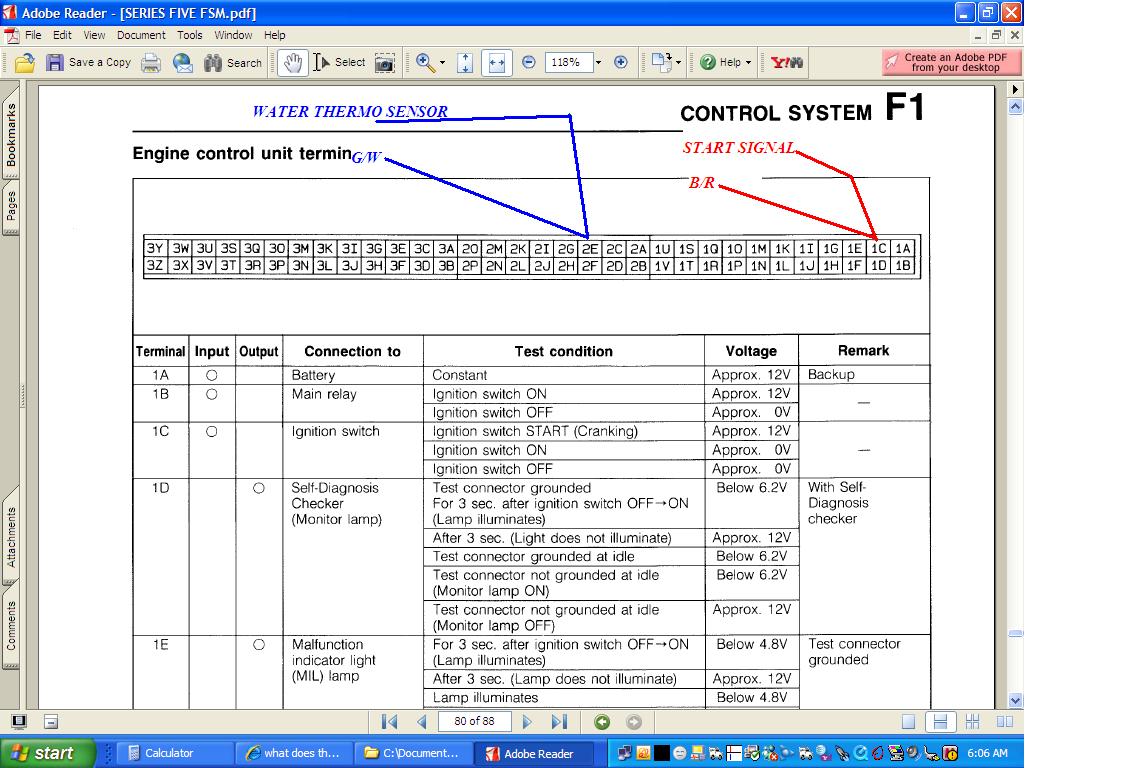Click Create an Adobe PDF button
The height and width of the screenshot is (768, 1140).
pyautogui.click(x=952, y=63)
